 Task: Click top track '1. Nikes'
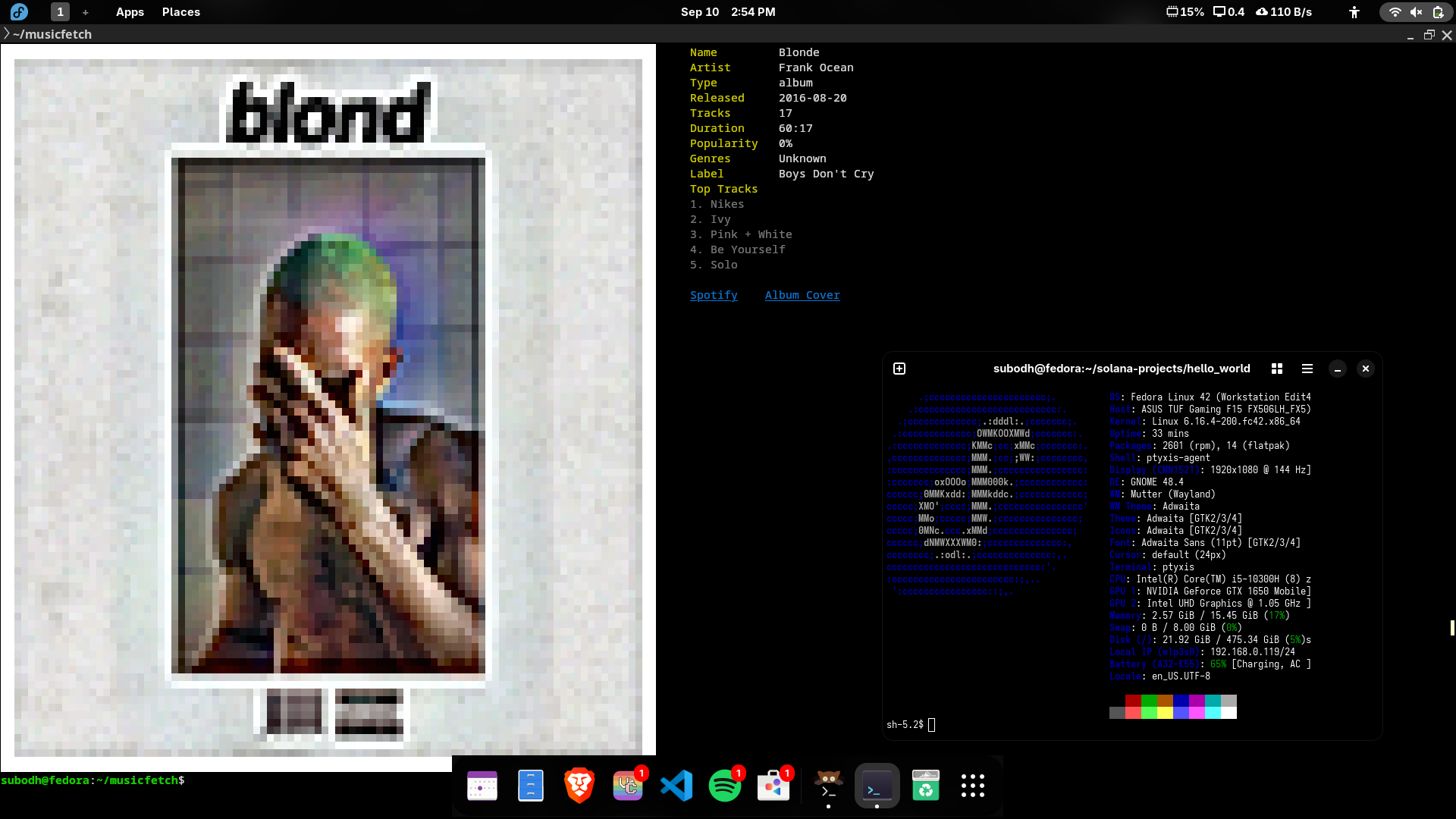pyautogui.click(x=717, y=204)
